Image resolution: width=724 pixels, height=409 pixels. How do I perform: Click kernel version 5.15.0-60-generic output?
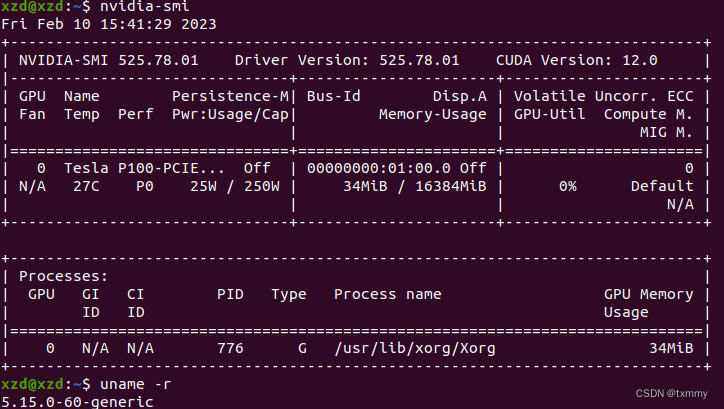pos(77,401)
